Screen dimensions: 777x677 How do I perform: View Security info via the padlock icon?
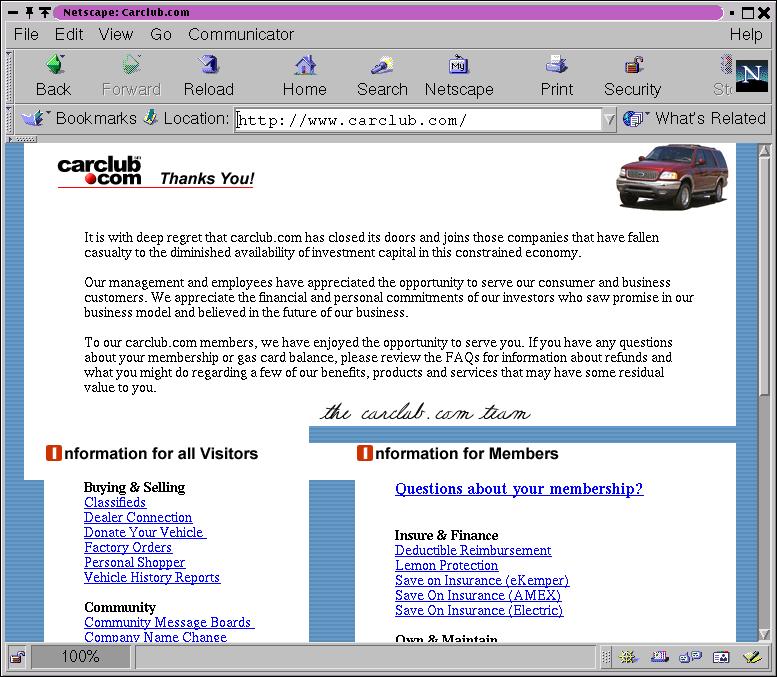633,65
